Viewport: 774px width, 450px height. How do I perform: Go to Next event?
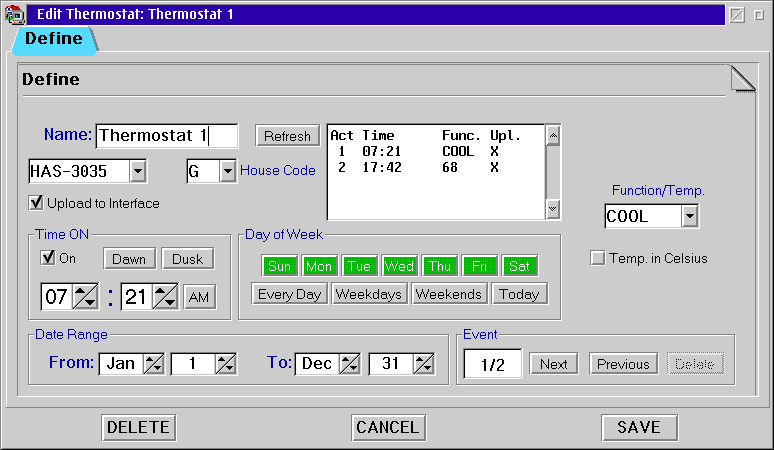[x=553, y=364]
